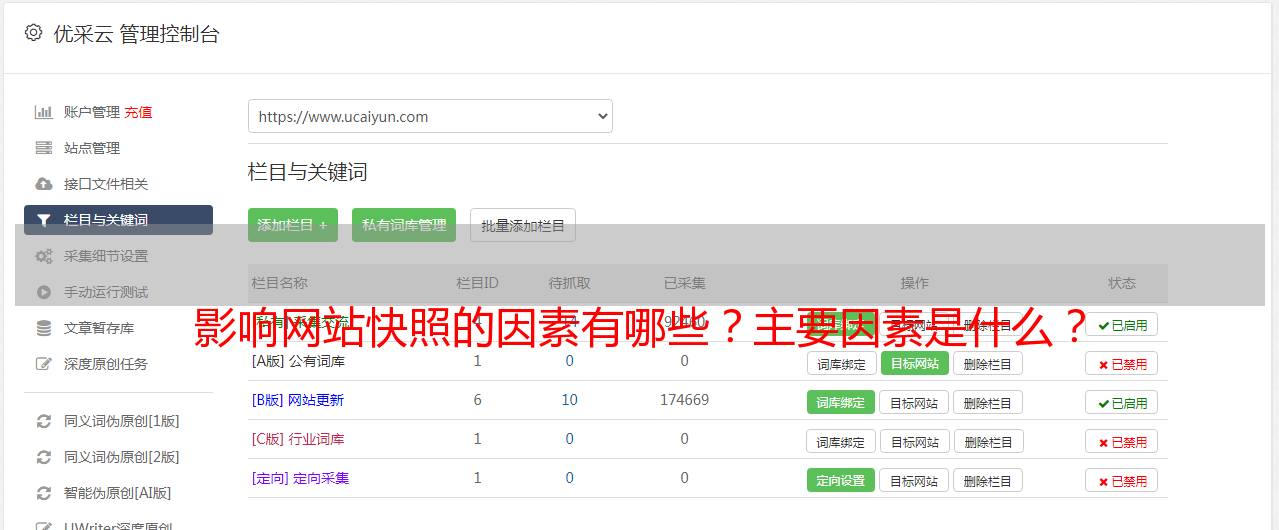This screenshot has width=1279, height=530.
Task: Click green 目标网站 in [A版] 公有词库 row
Action: pos(914,364)
